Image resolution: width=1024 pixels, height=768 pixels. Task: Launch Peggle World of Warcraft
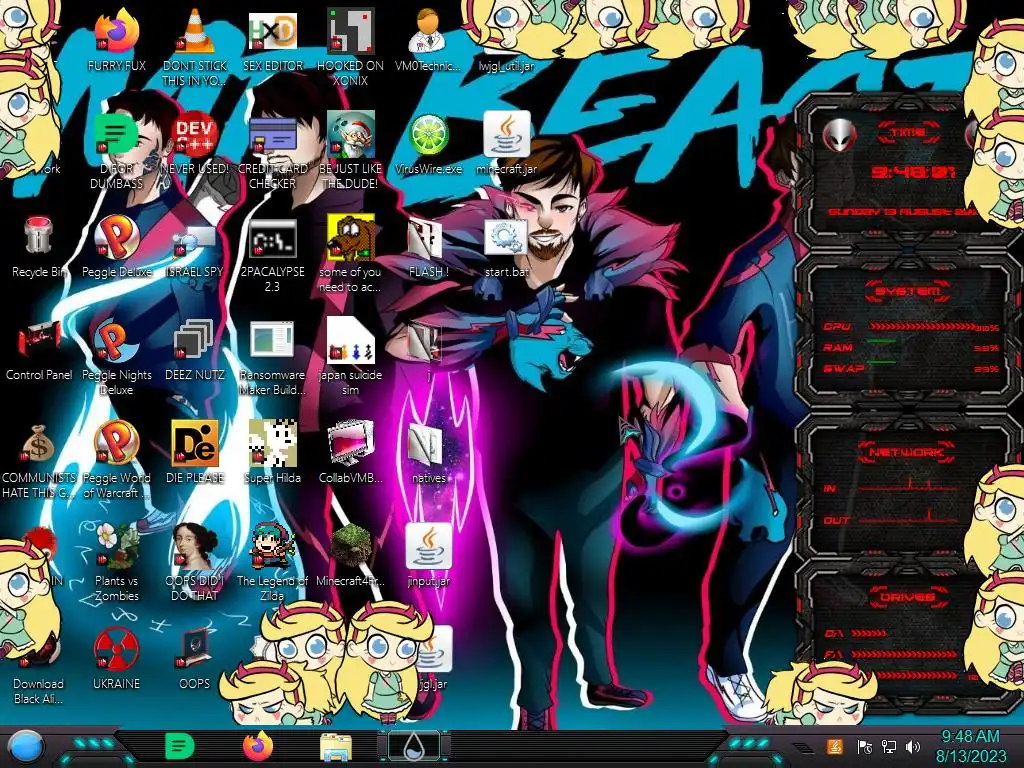[x=116, y=443]
